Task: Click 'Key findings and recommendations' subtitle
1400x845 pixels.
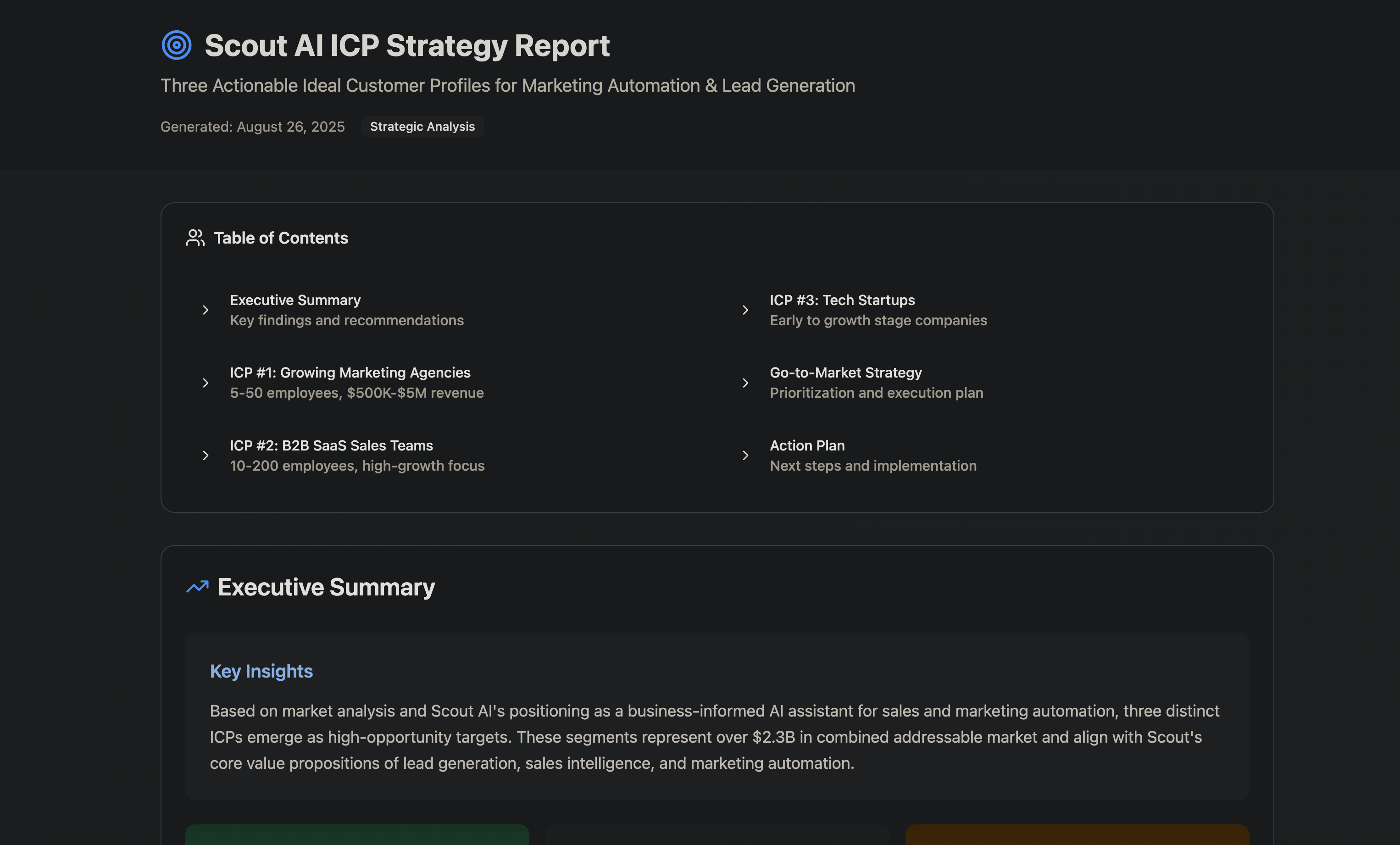Action: 347,321
